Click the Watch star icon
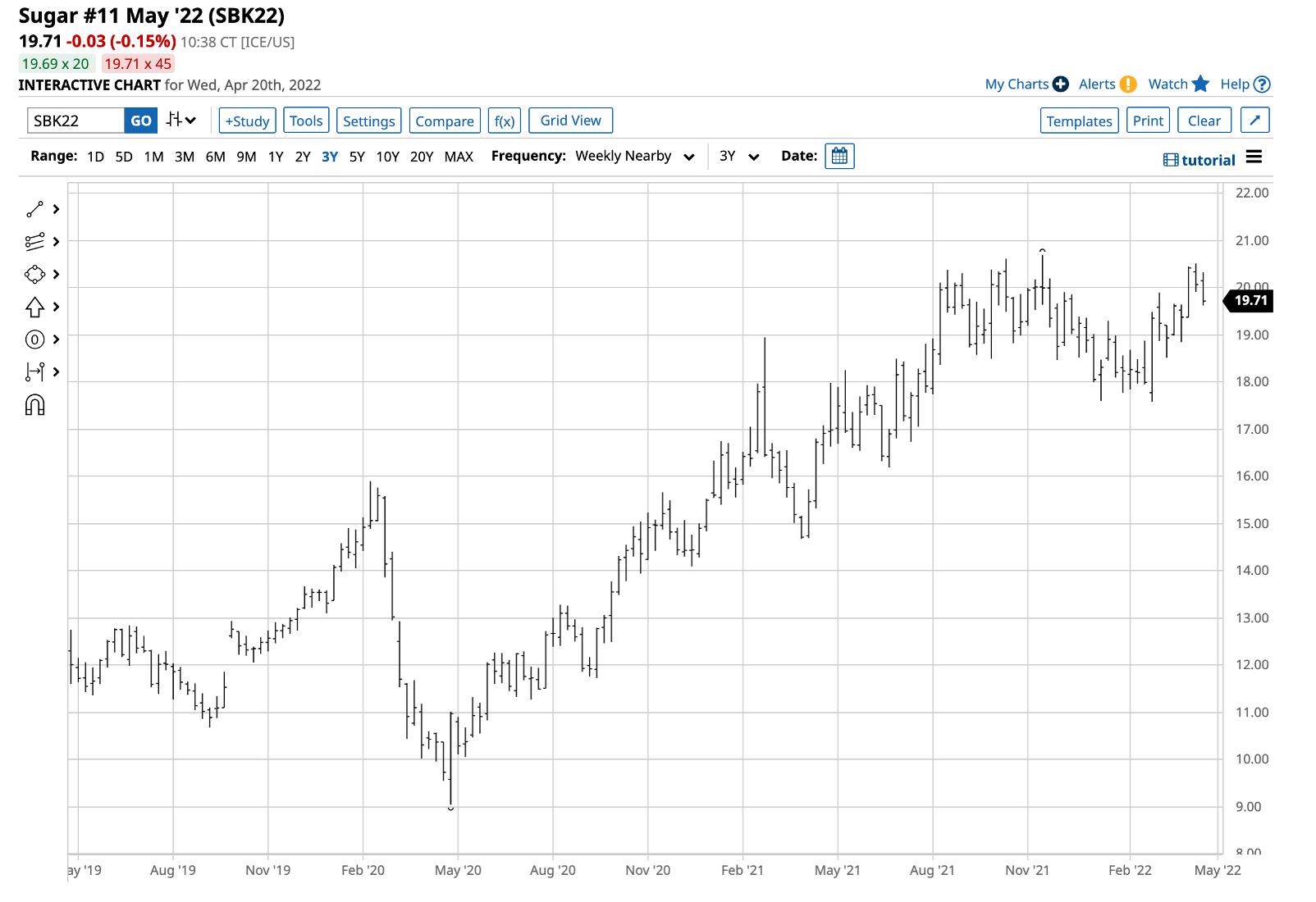This screenshot has width=1316, height=902. [1200, 84]
